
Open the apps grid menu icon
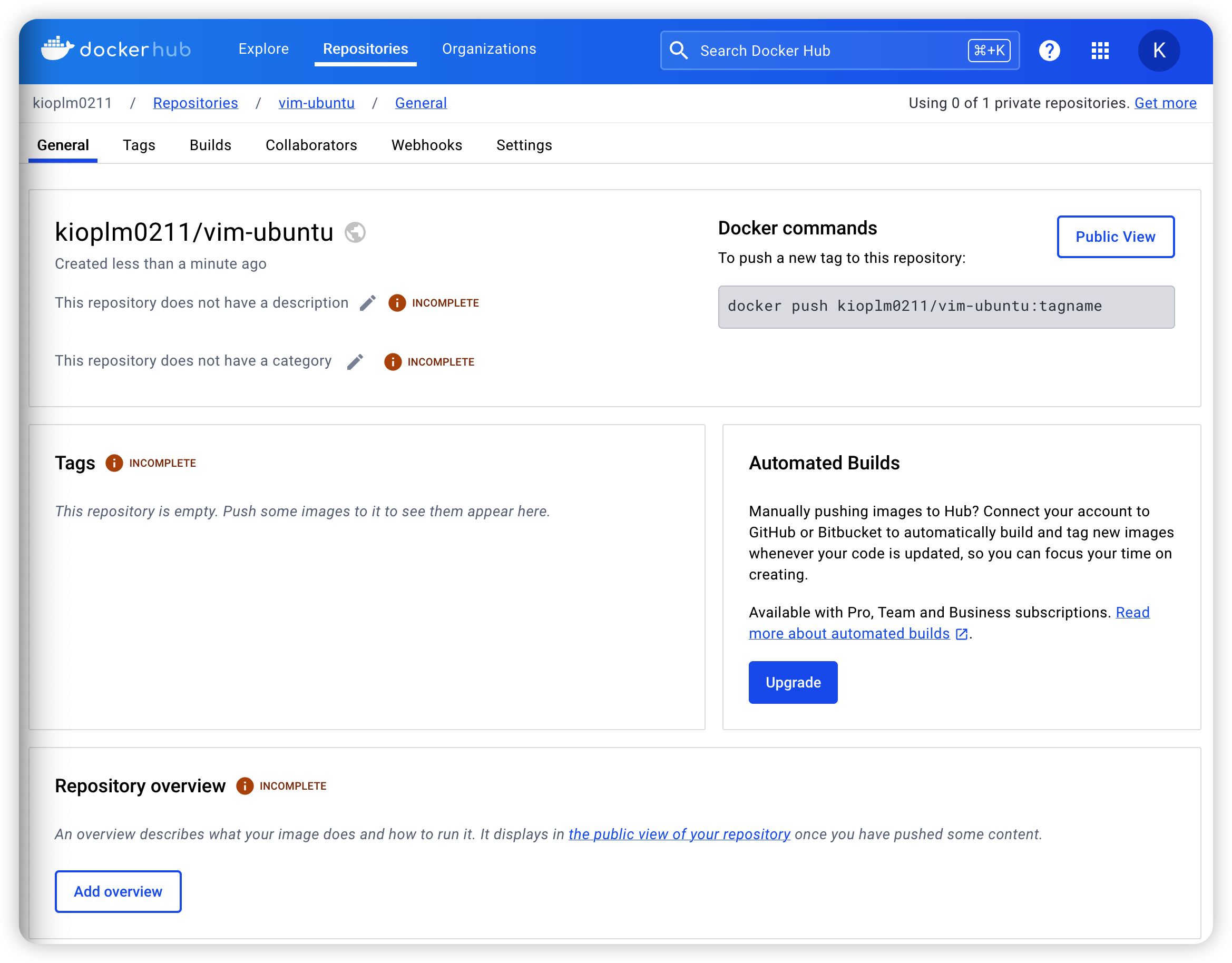point(1099,51)
